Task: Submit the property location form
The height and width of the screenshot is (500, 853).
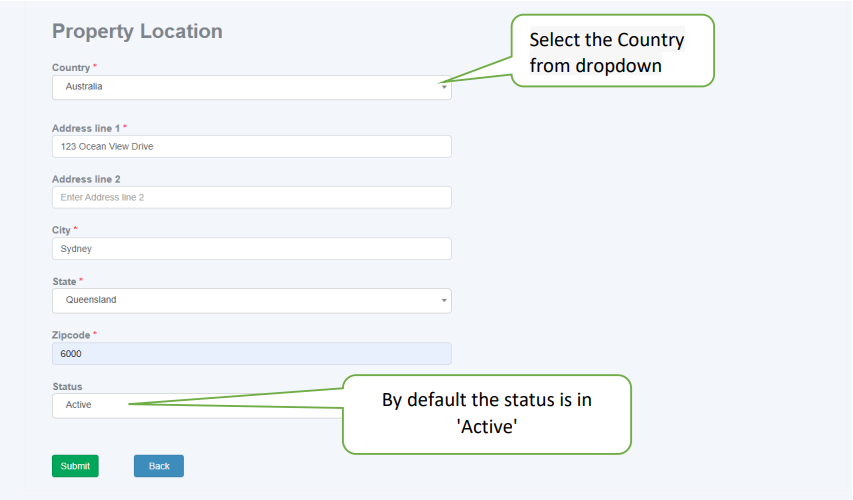Action: pos(75,466)
